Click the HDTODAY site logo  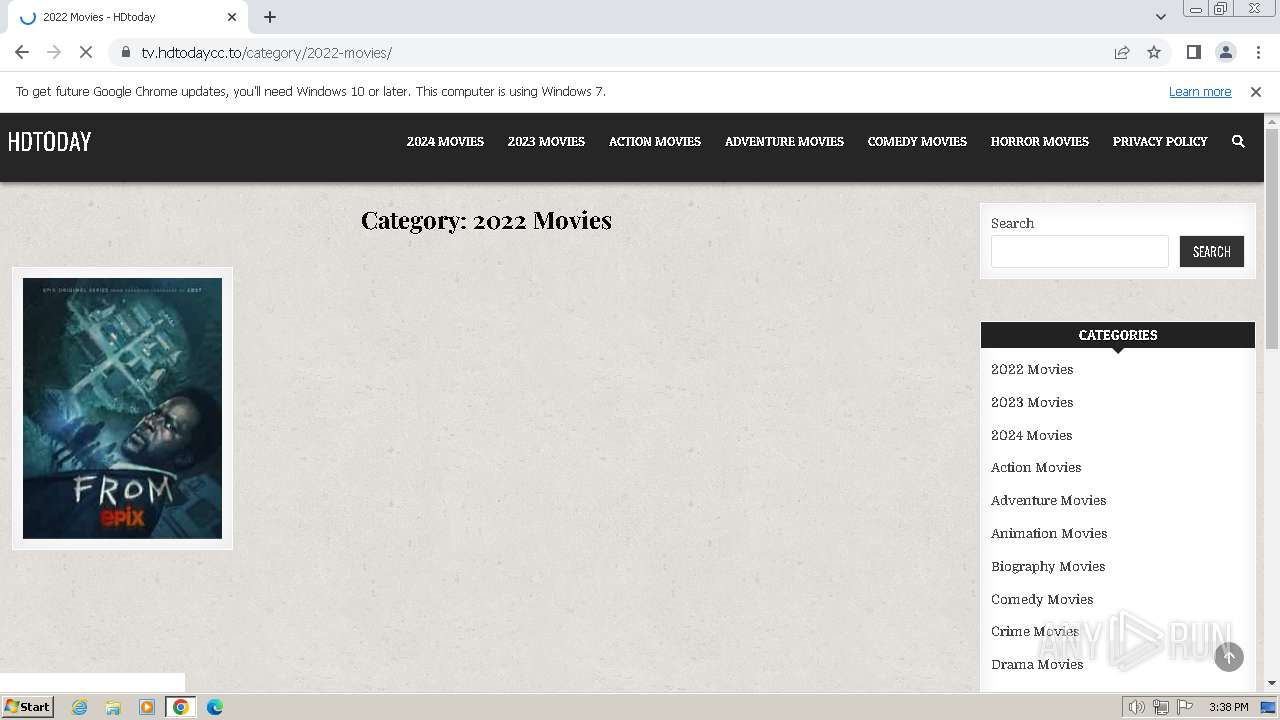point(49,142)
